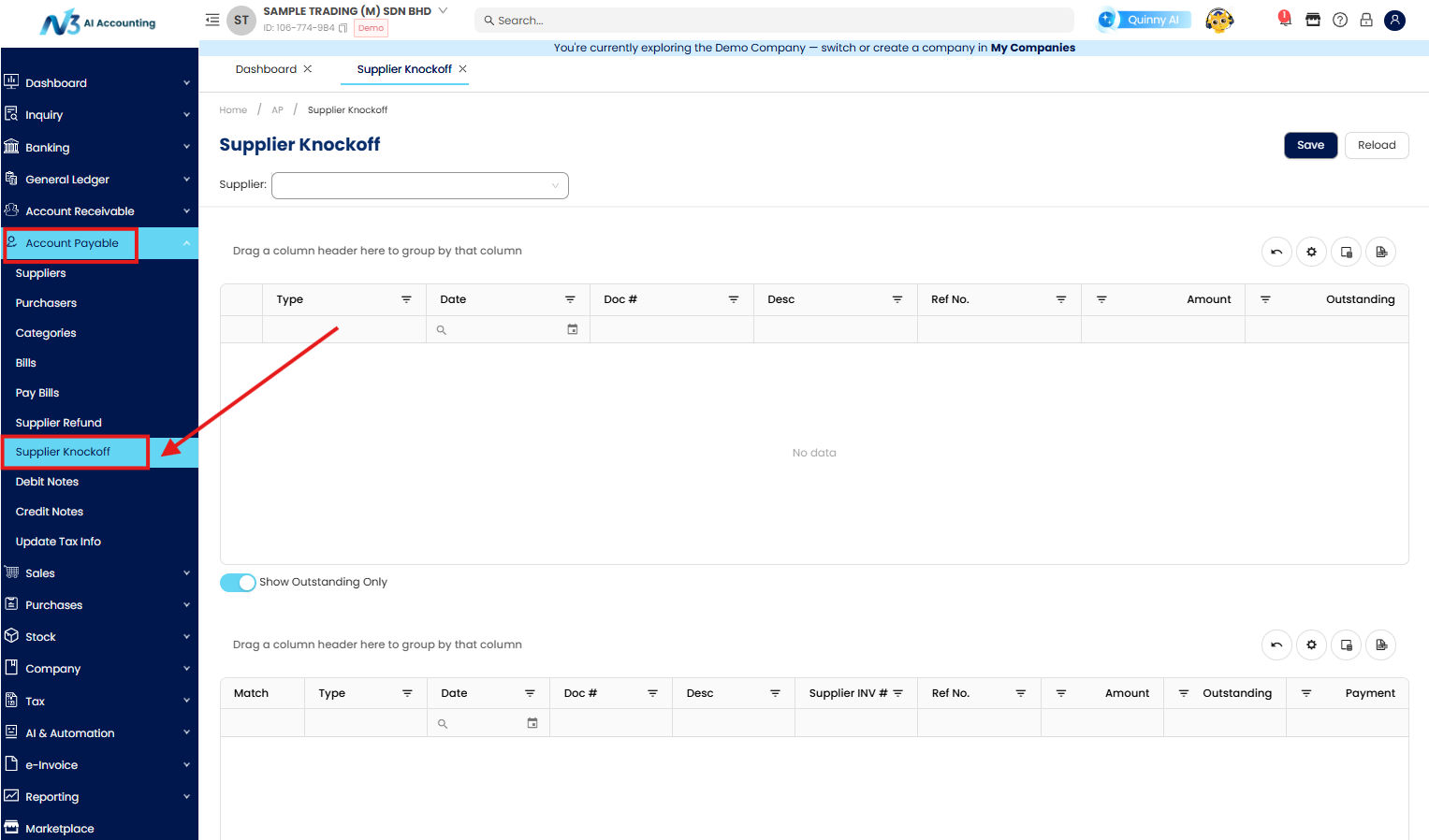Click N3 AI Accounting logo
This screenshot has width=1429, height=840.
[x=97, y=22]
